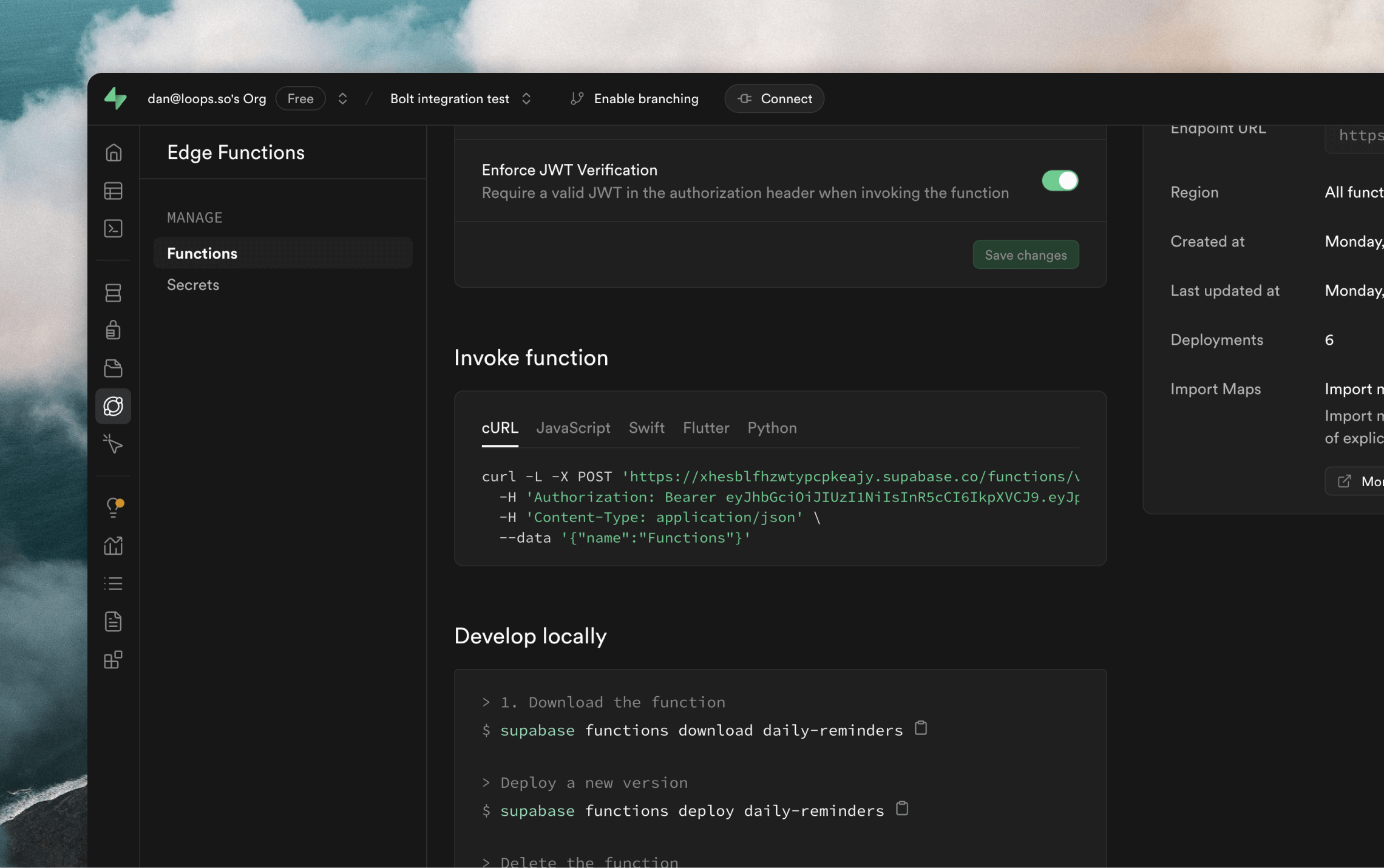Click 'Deploy a new version' comment line
Viewport: 1384px width, 868px height.
coord(594,782)
